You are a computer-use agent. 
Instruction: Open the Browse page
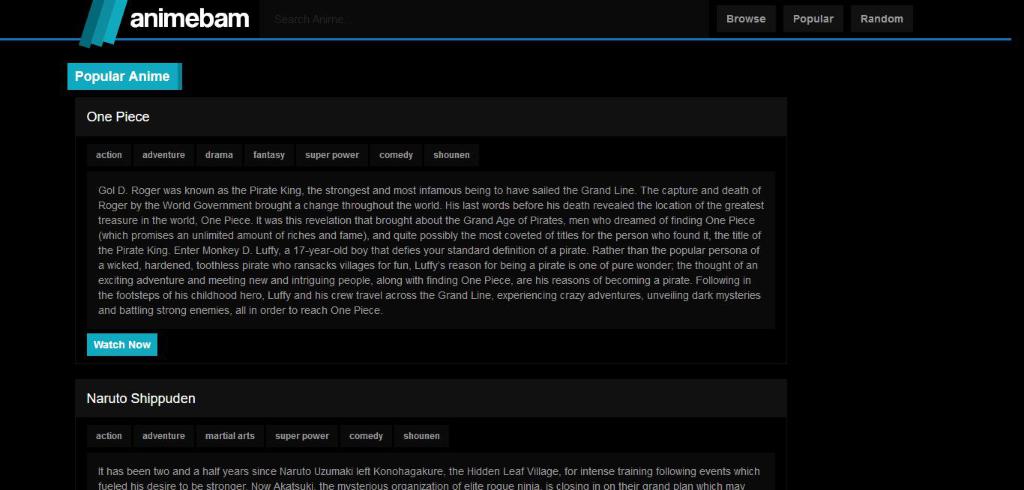point(746,19)
